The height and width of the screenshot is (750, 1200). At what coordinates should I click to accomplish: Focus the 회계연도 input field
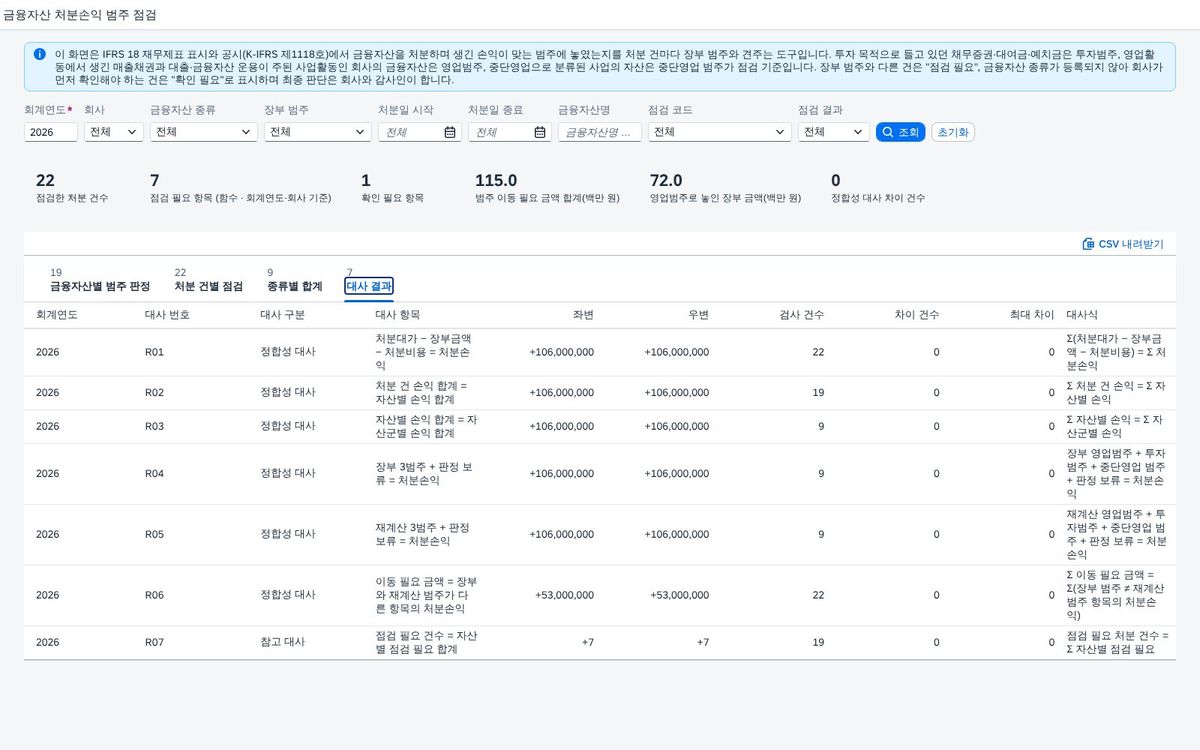point(51,132)
